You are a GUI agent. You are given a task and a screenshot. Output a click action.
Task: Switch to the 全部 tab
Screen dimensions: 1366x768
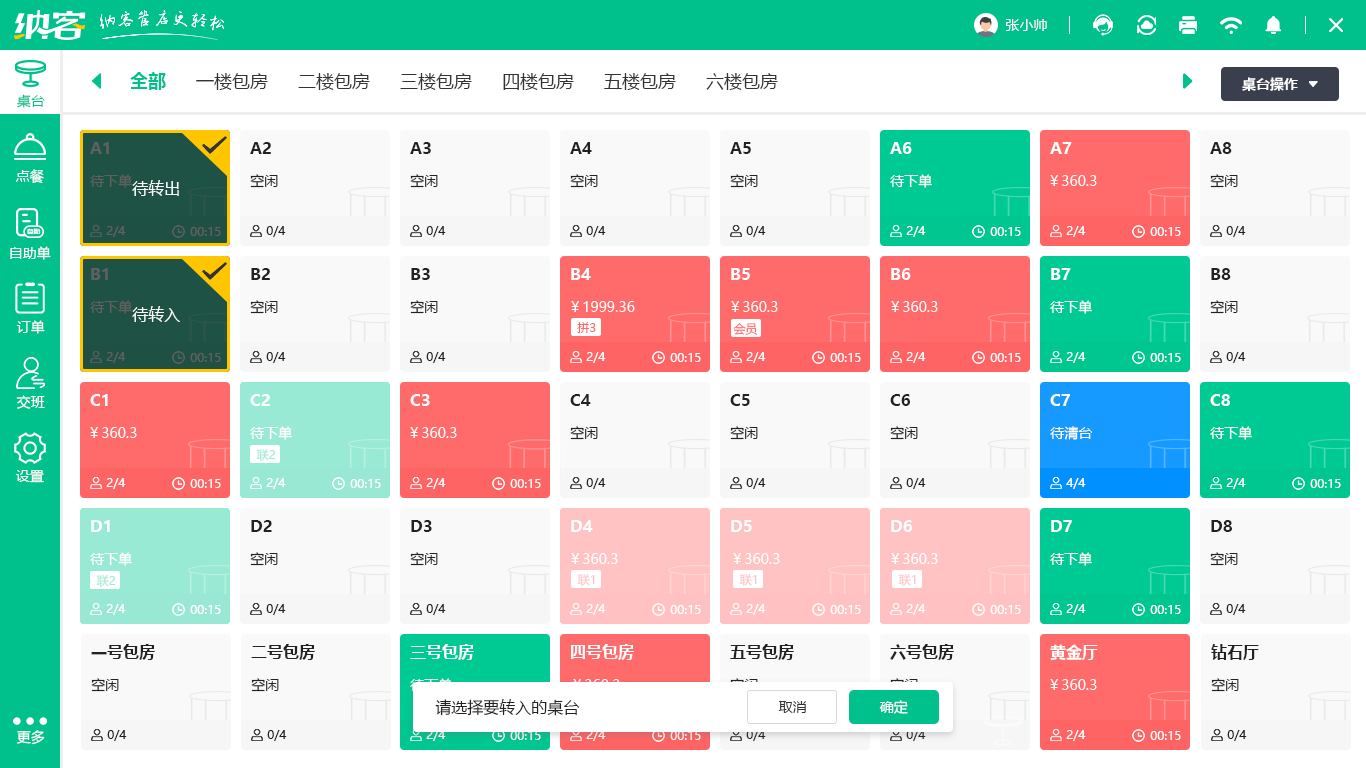point(148,82)
